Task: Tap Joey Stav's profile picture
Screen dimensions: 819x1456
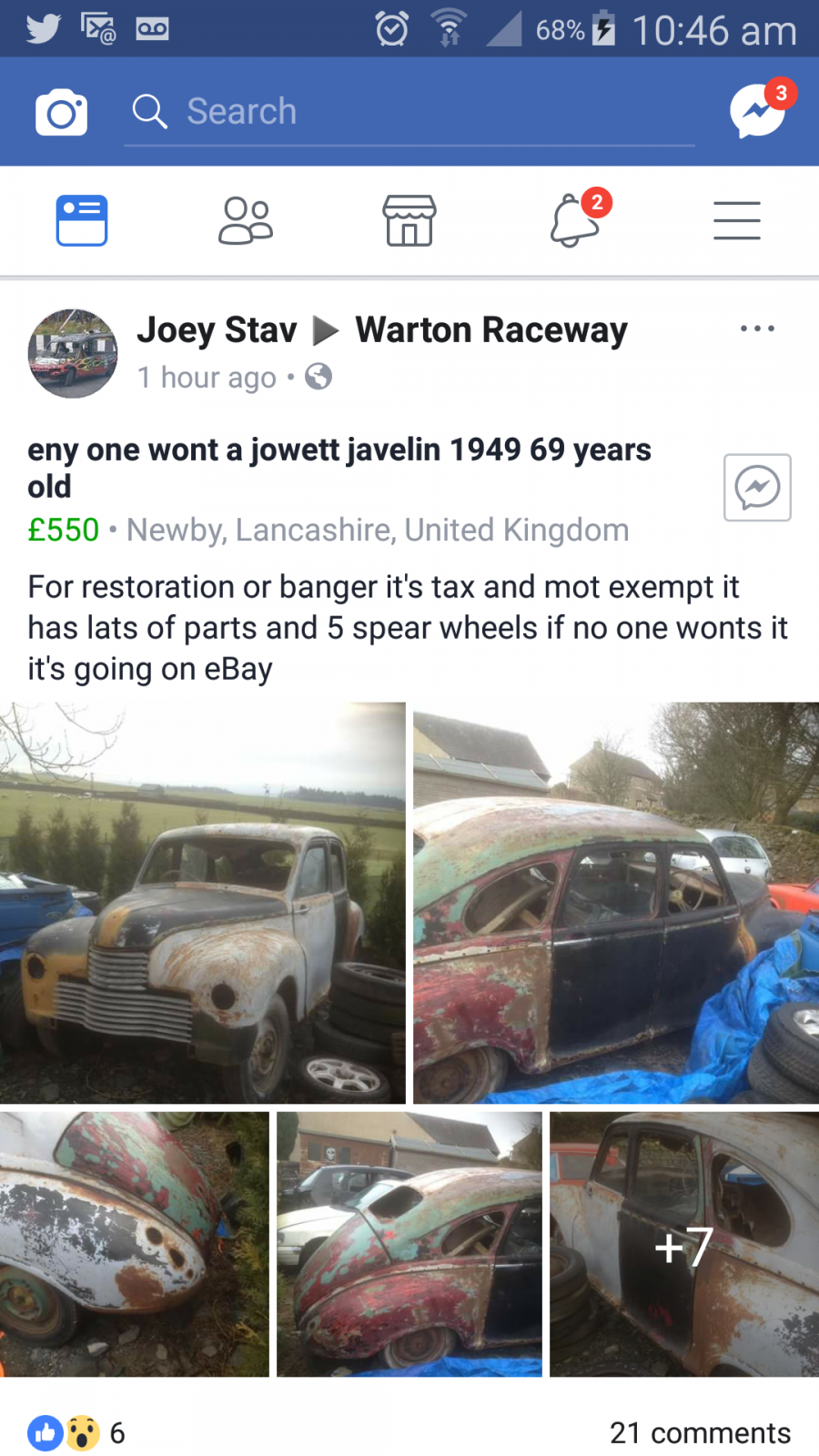Action: point(73,353)
